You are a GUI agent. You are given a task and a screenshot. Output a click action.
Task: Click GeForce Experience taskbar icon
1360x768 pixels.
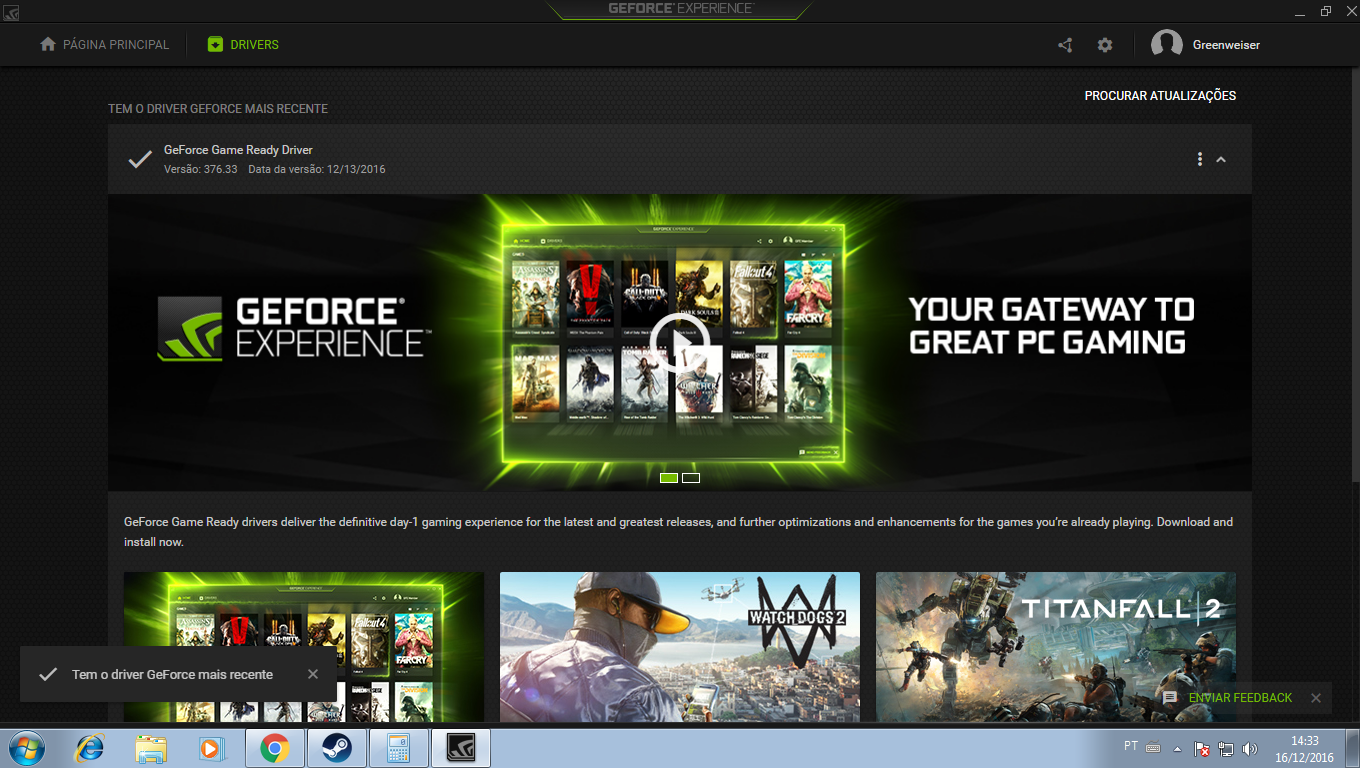click(460, 748)
